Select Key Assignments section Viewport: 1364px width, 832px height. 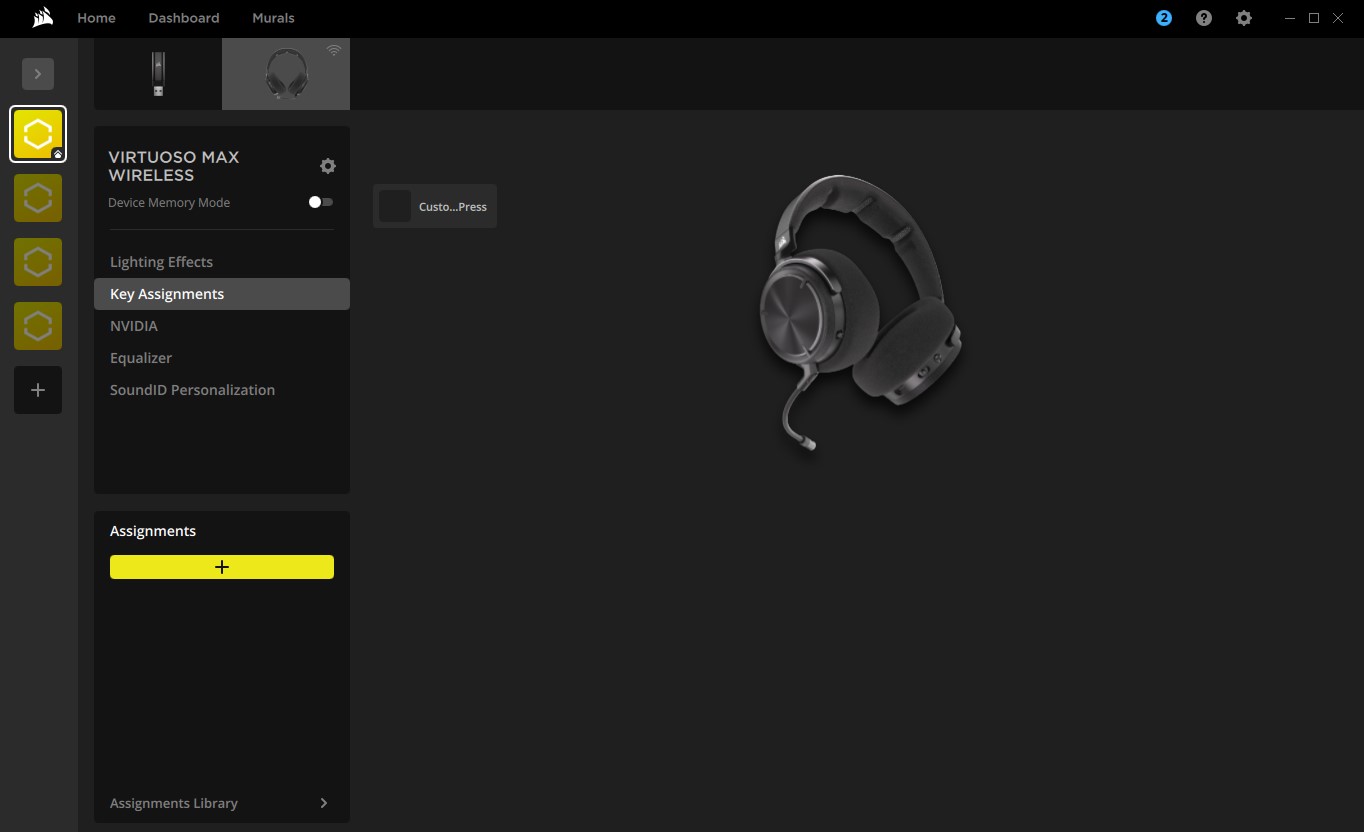click(x=222, y=294)
